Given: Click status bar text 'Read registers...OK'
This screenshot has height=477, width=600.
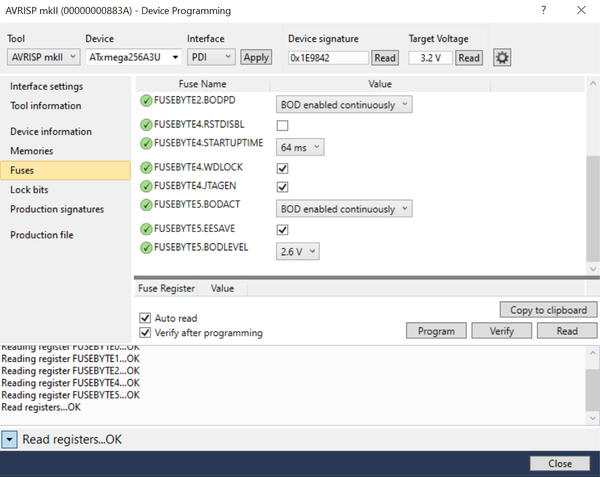Looking at the screenshot, I should (x=72, y=440).
